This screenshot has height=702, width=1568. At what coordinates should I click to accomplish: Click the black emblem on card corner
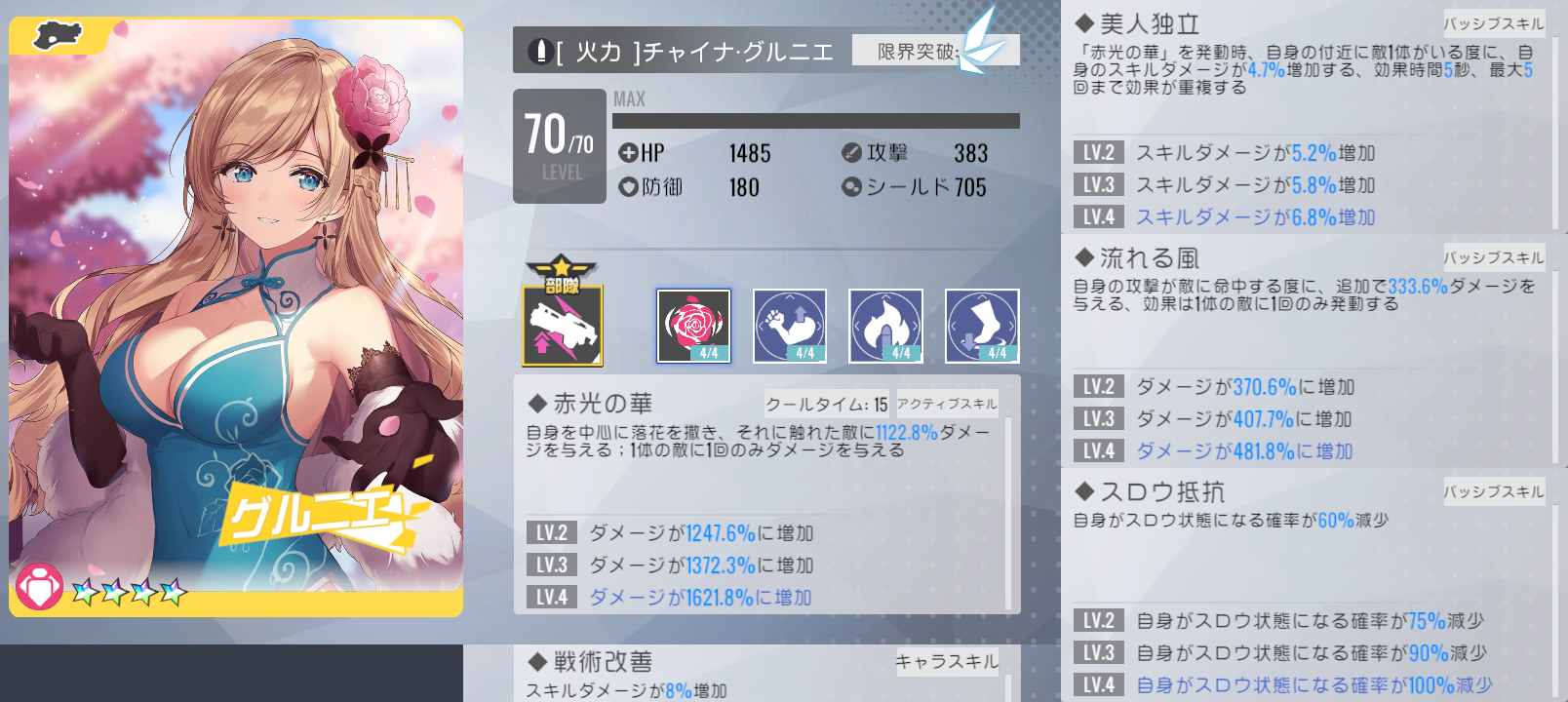pyautogui.click(x=59, y=37)
